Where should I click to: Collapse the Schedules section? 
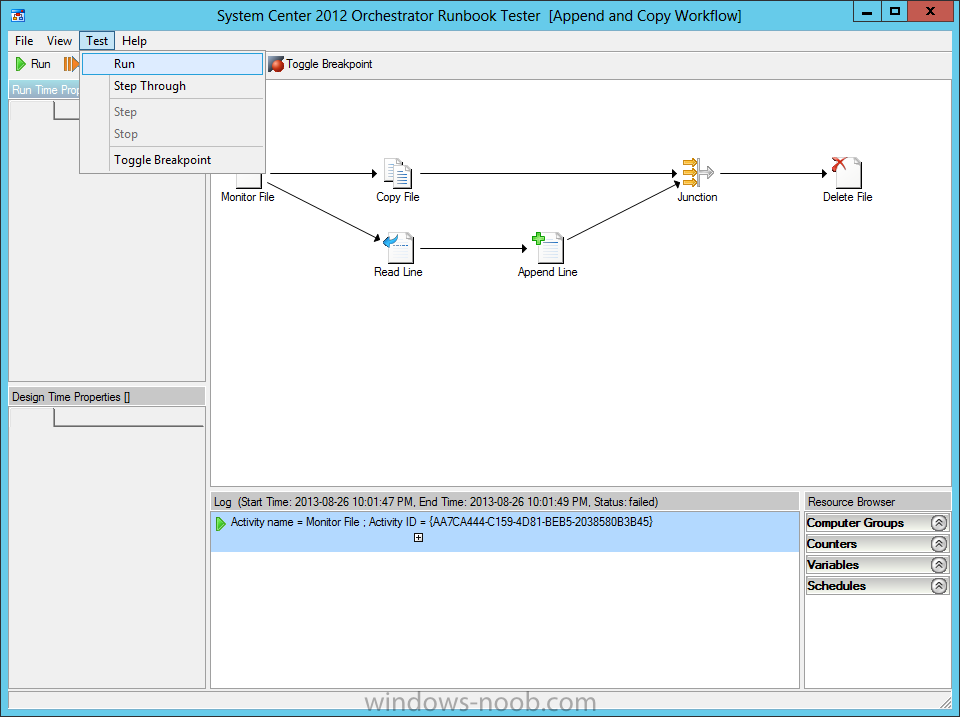point(939,586)
